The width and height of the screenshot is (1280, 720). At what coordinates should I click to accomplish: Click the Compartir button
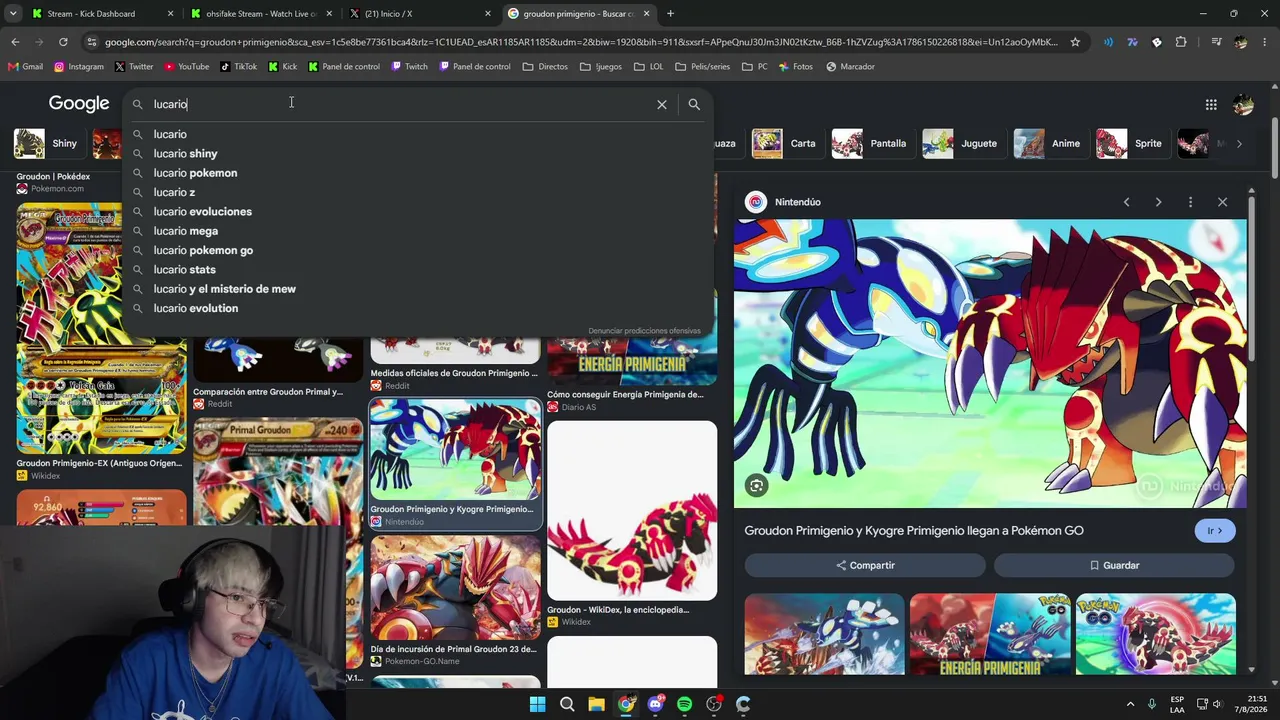tap(865, 565)
